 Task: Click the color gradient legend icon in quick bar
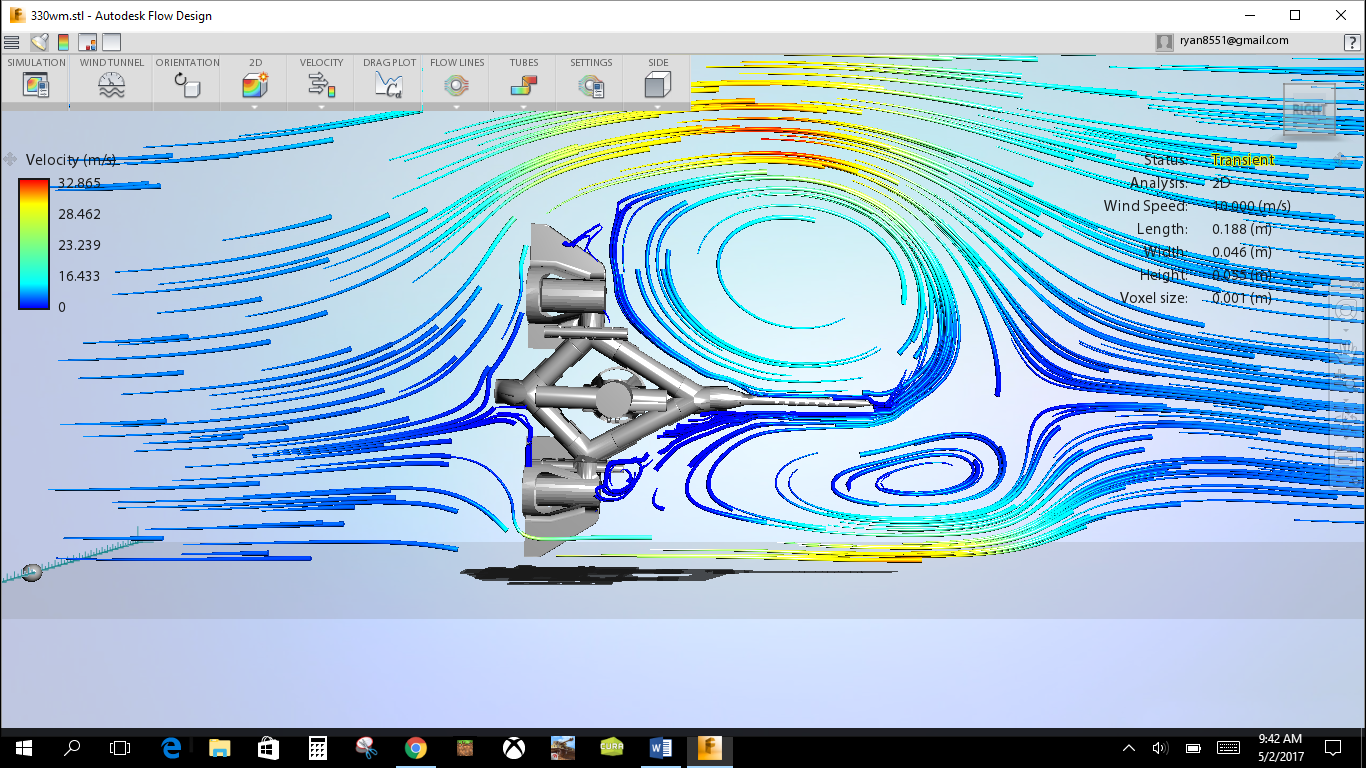[63, 42]
